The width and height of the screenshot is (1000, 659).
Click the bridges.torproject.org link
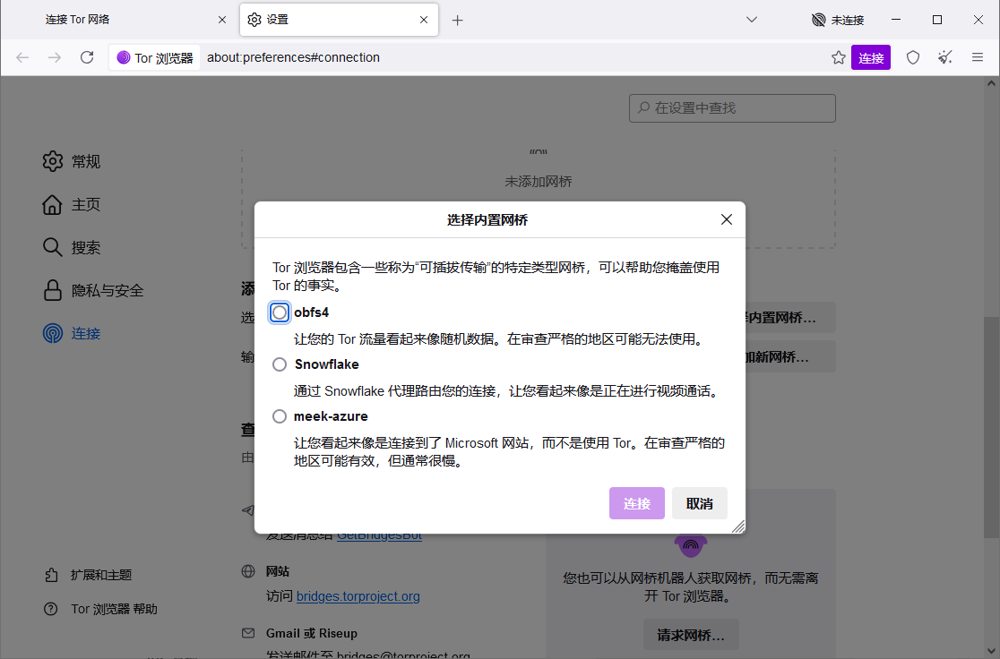pos(358,596)
